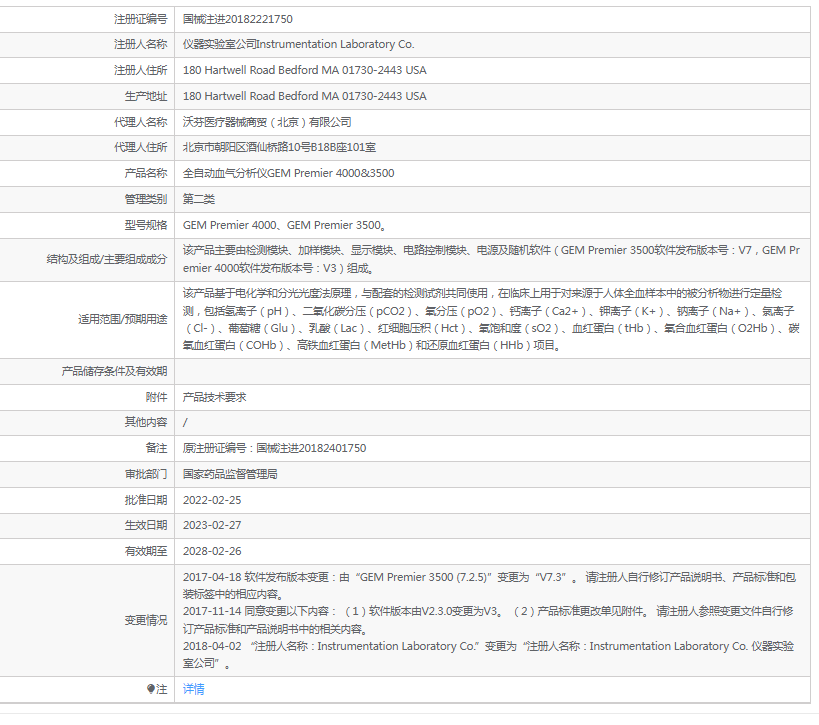Viewport: 819px width, 725px height.
Task: Click the 变更情况 label
Action: 146,621
